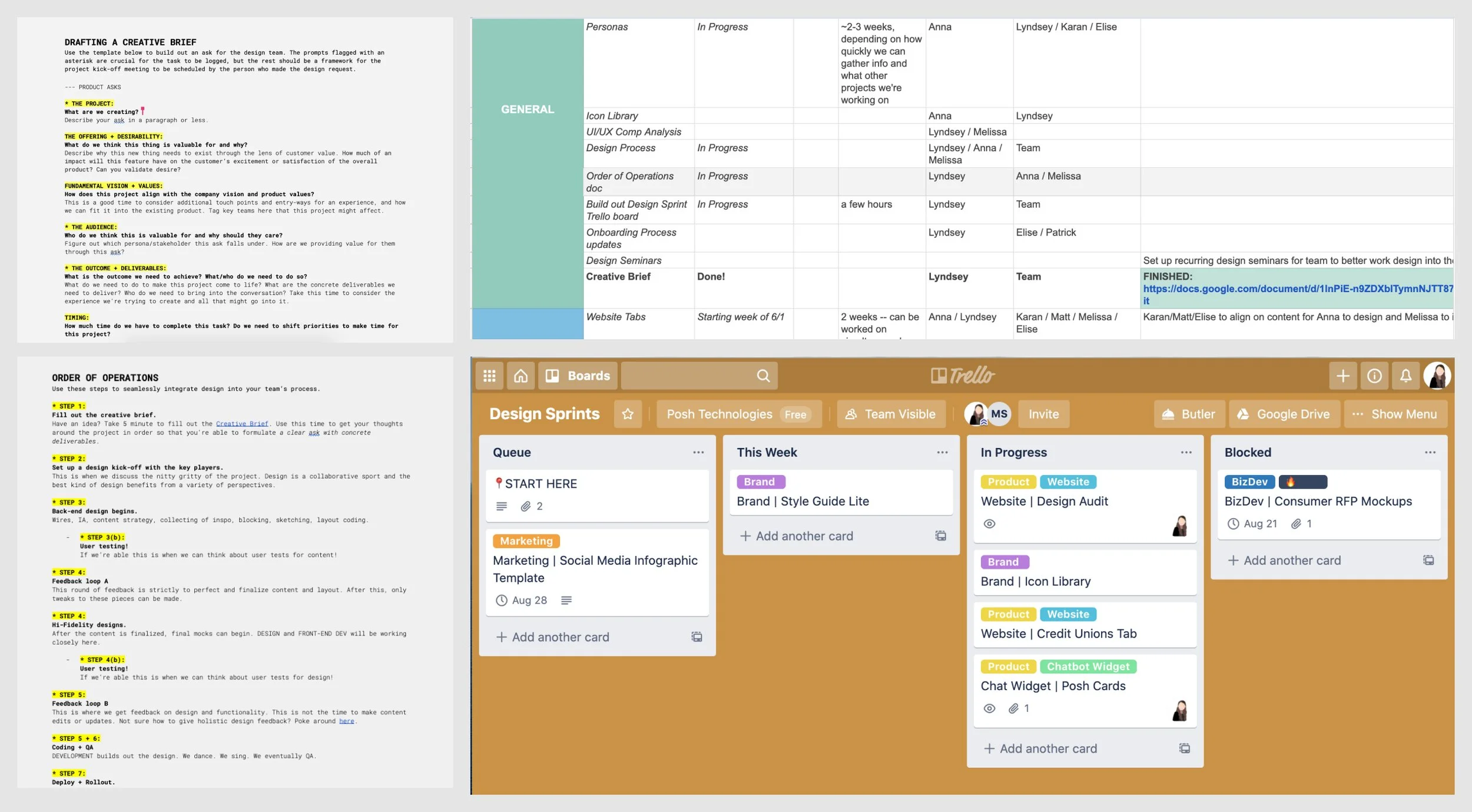Image resolution: width=1472 pixels, height=812 pixels.
Task: Toggle watch eye on Chat Widget card
Action: [x=990, y=708]
